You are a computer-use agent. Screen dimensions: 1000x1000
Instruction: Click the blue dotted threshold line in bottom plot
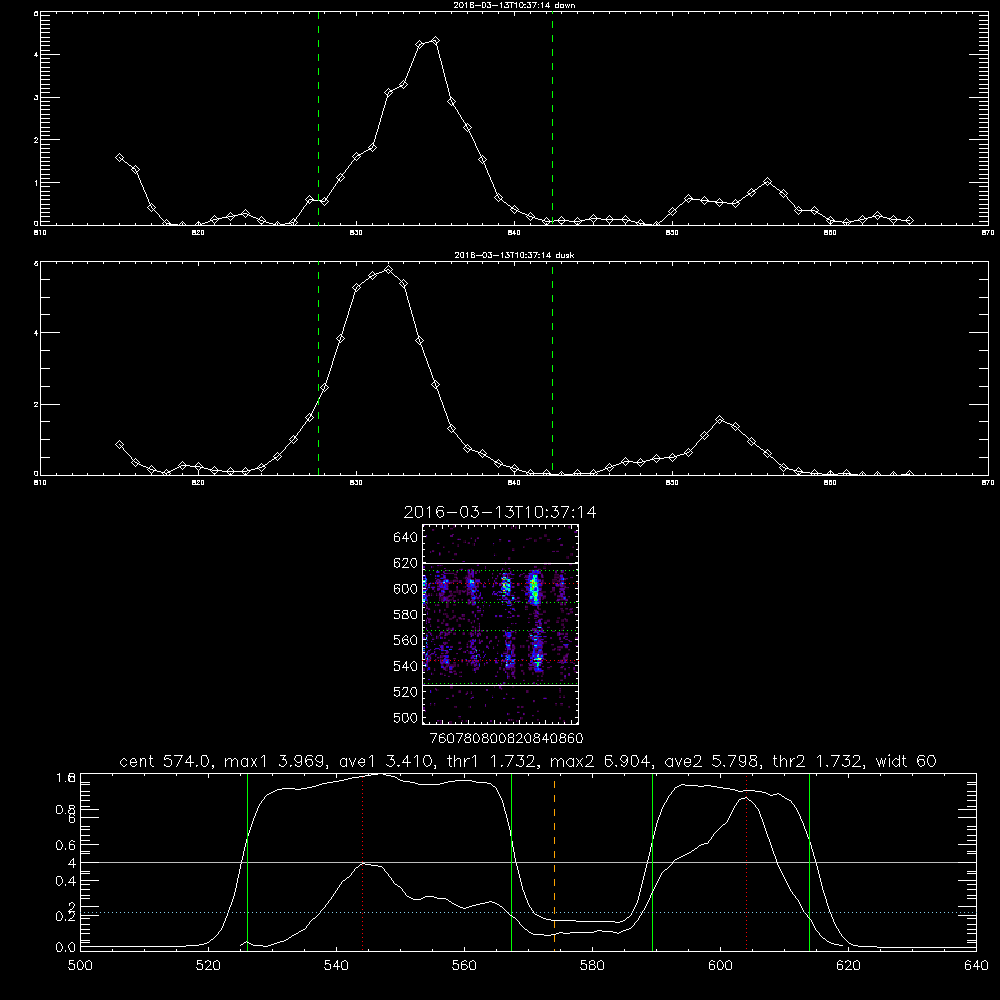click(528, 913)
